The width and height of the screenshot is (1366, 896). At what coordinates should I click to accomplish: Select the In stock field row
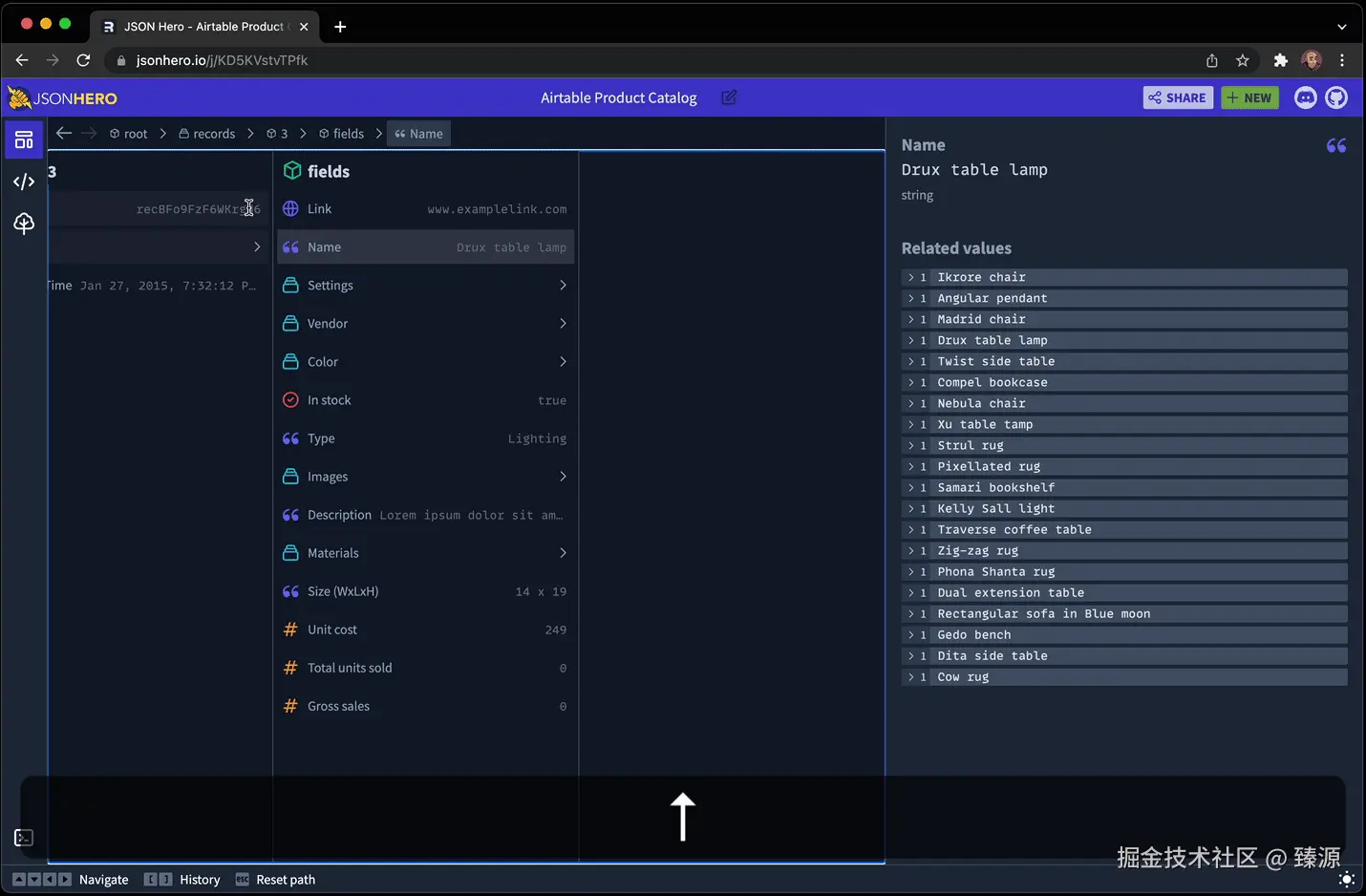click(x=426, y=400)
